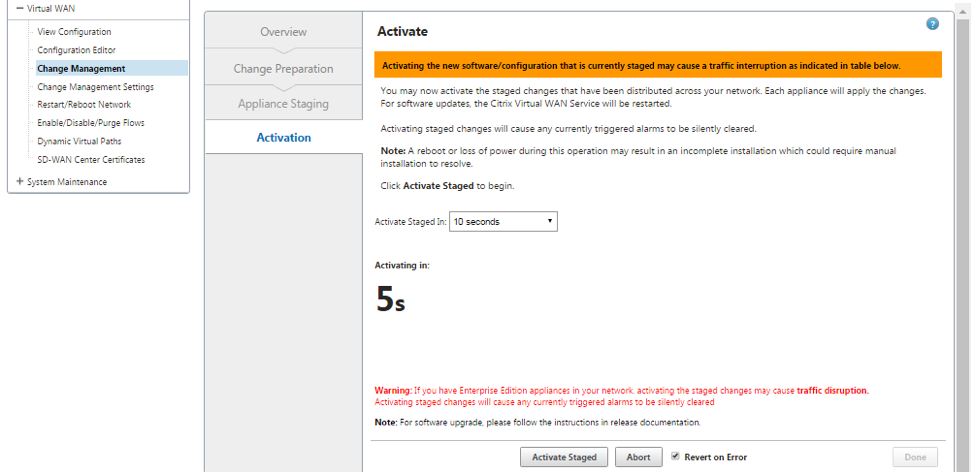Click the Activate page heading
This screenshot has height=472, width=974.
click(x=403, y=31)
